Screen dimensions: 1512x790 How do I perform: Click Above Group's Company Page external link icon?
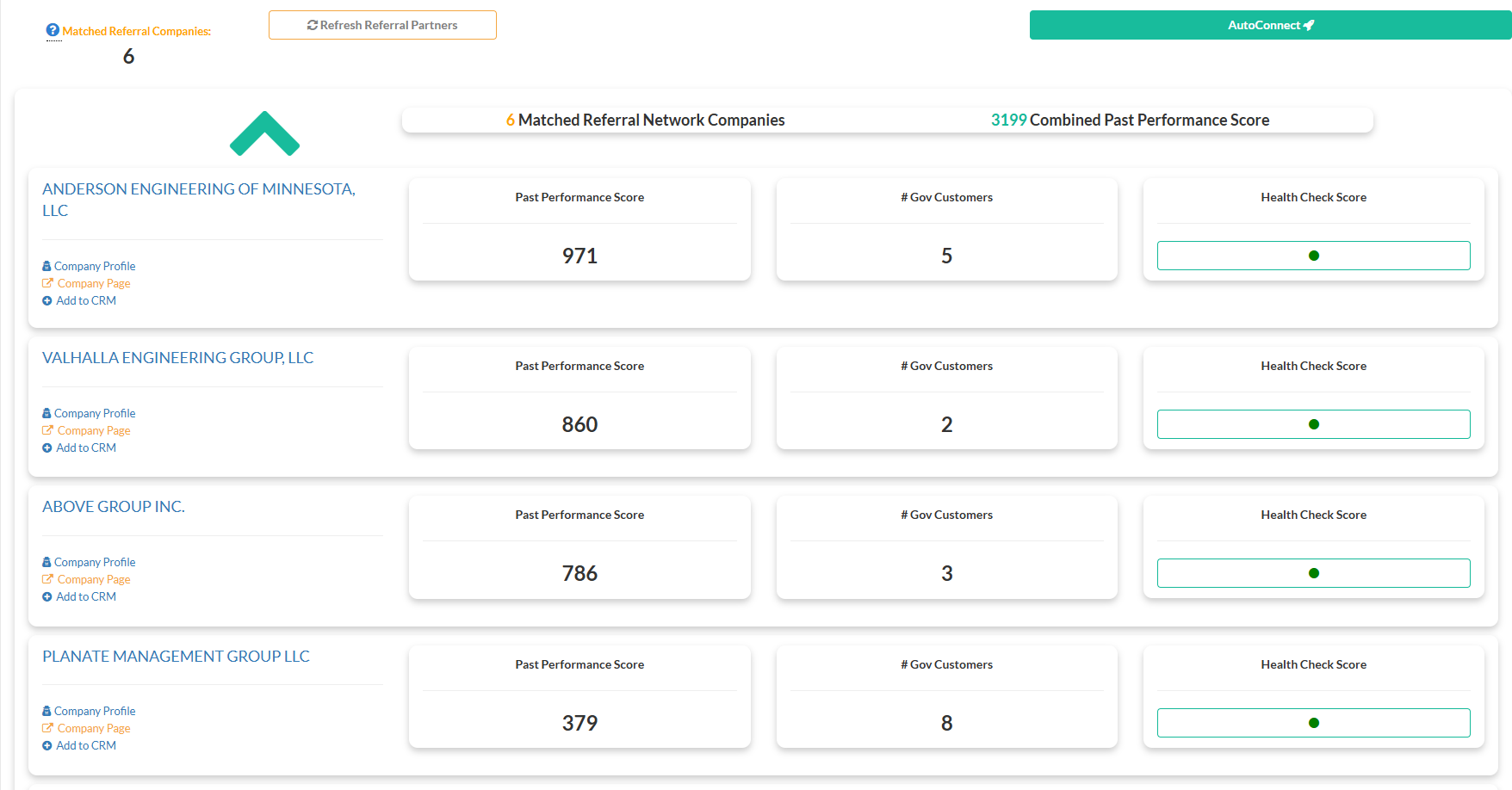click(47, 579)
